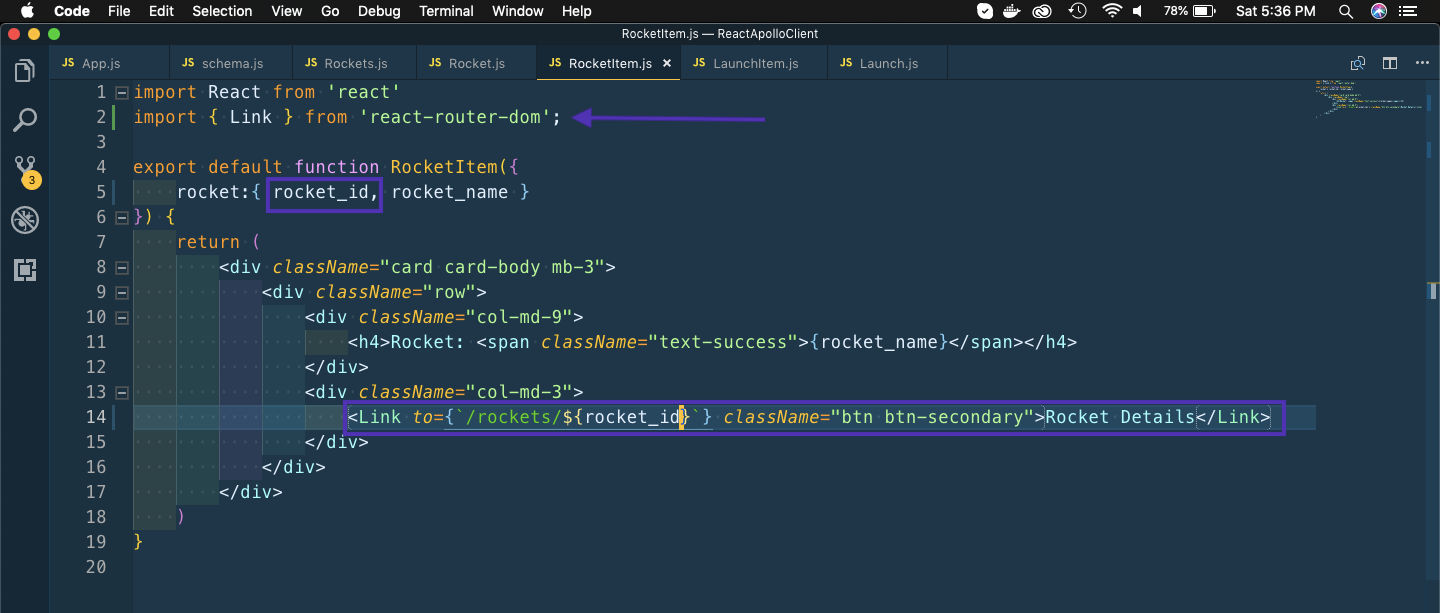Collapse the col-md-9 div fold at line 10
1440x613 pixels.
point(122,317)
